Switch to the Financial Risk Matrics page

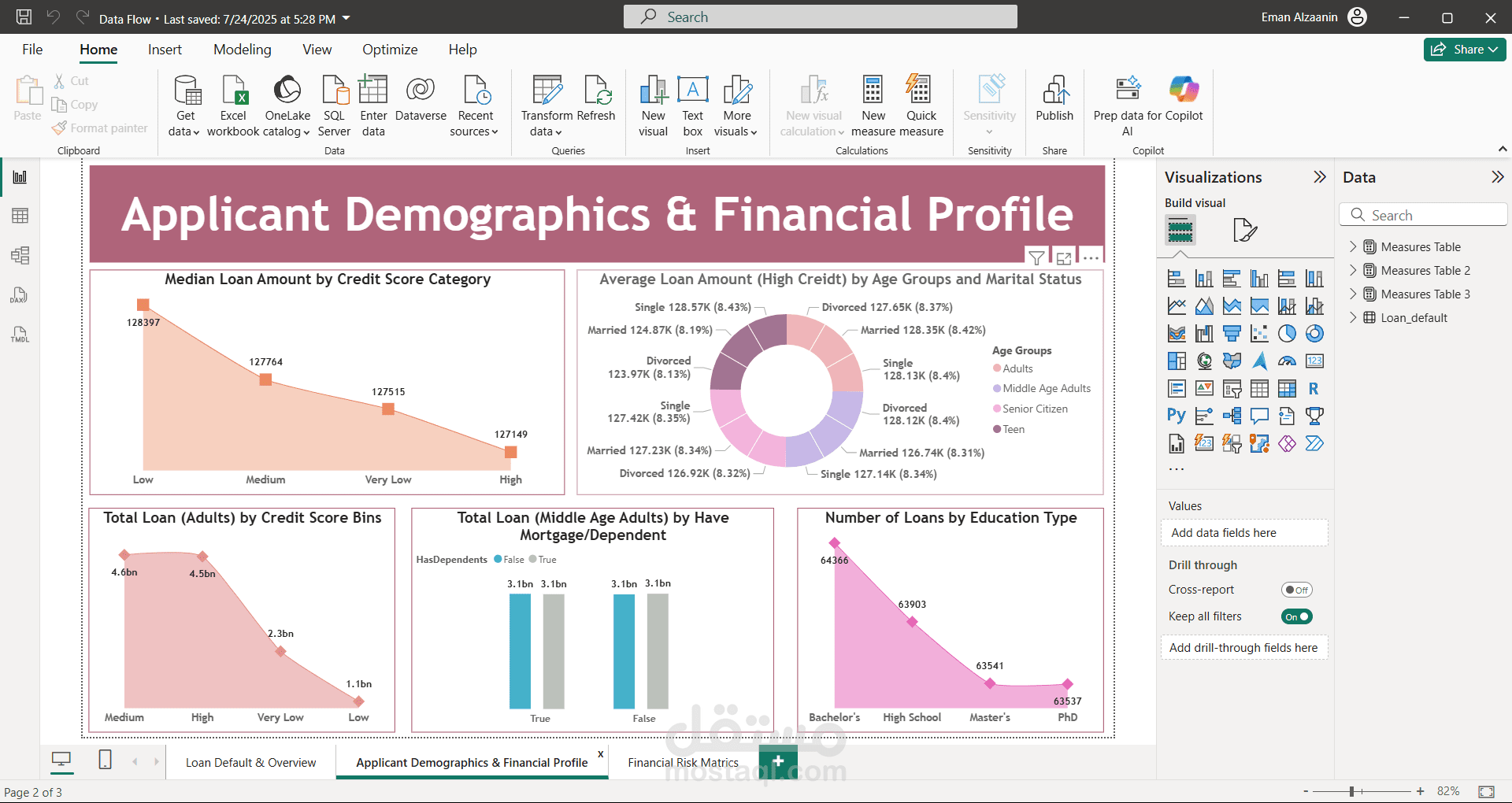point(683,762)
